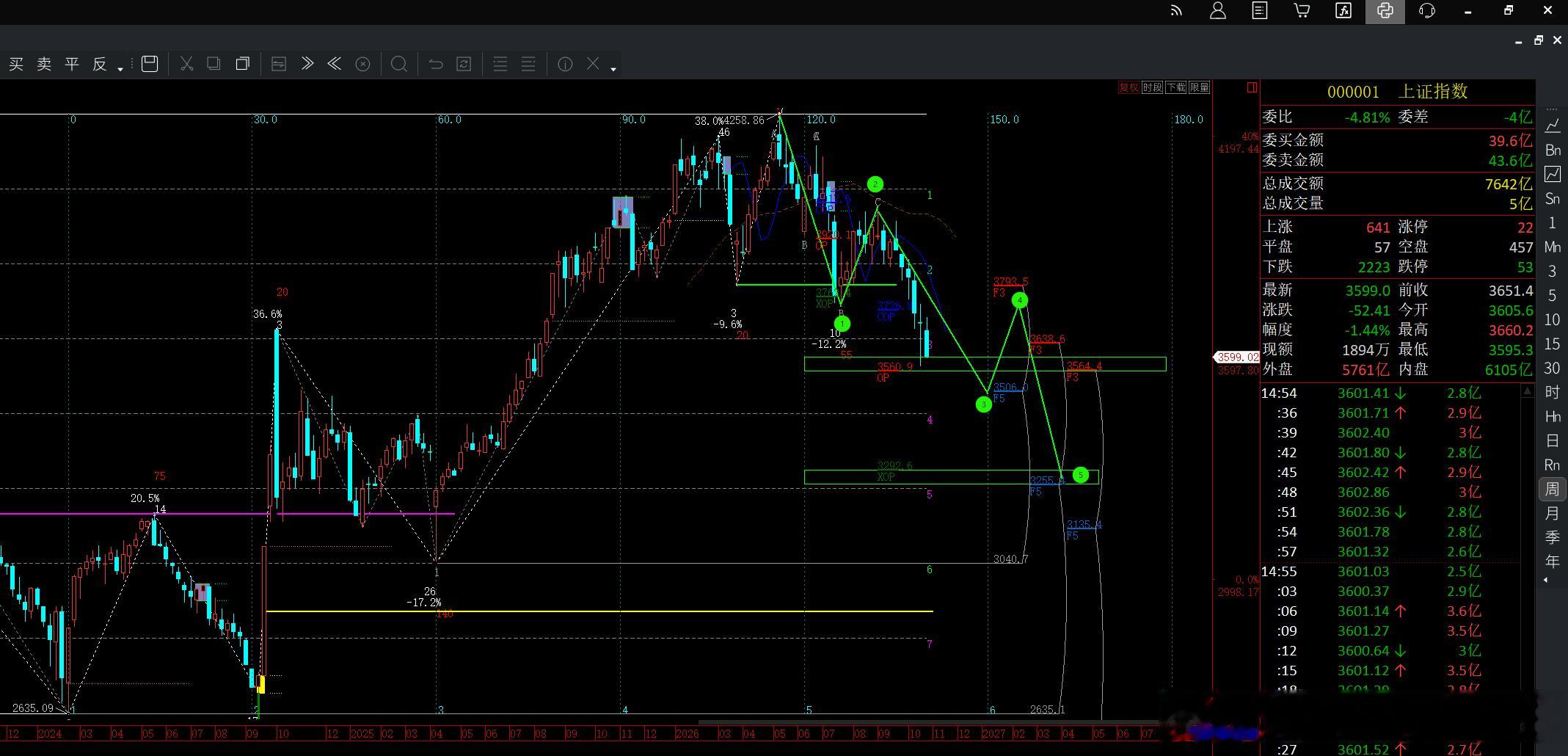Expand dropdown arrow after 反 button
Viewport: 1568px width, 756px height.
[120, 69]
